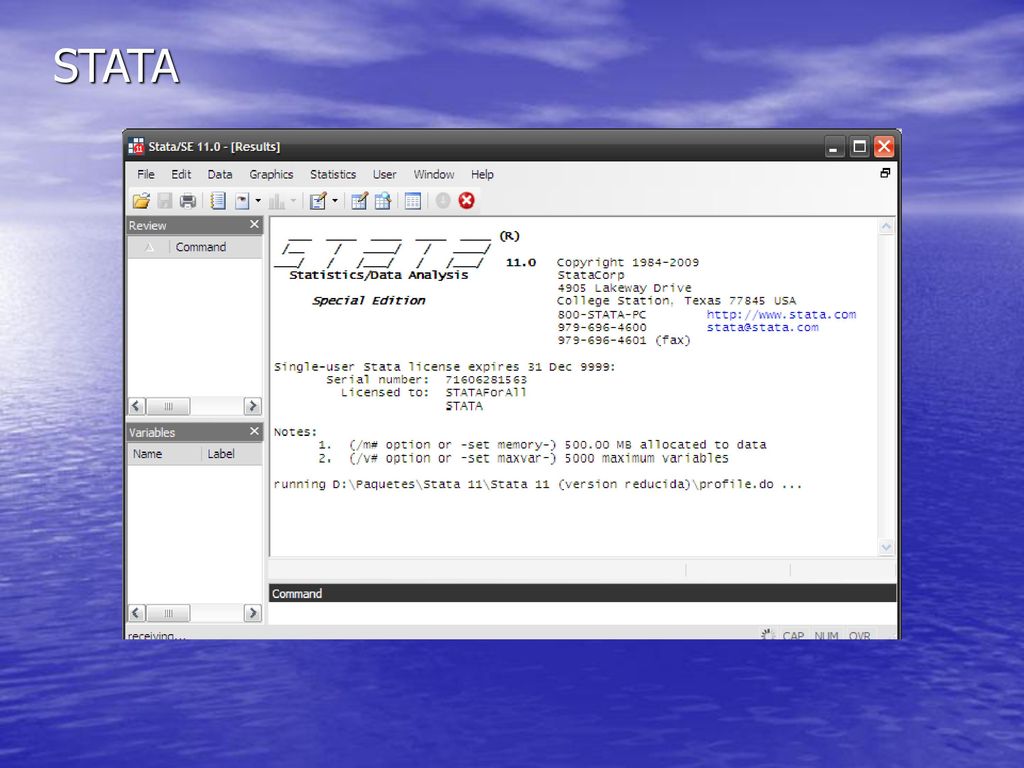Open the File menu
The height and width of the screenshot is (768, 1024).
coord(146,174)
